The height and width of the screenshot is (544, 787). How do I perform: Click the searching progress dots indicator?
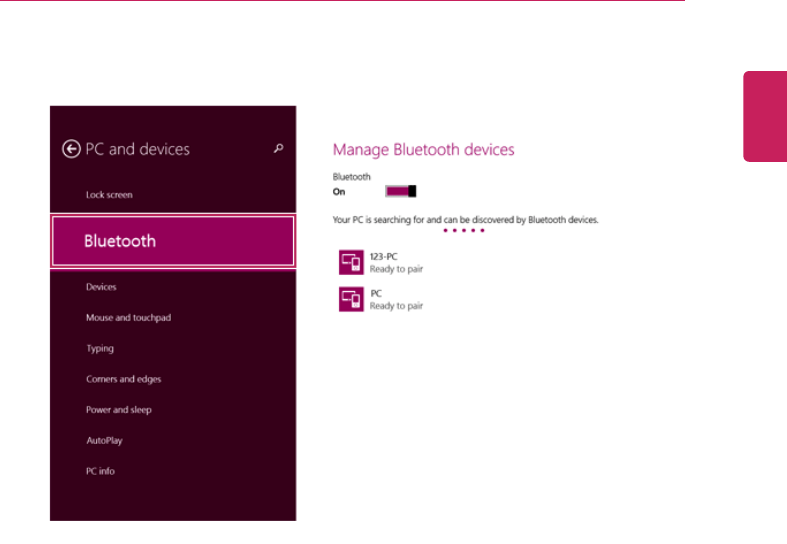coord(464,231)
